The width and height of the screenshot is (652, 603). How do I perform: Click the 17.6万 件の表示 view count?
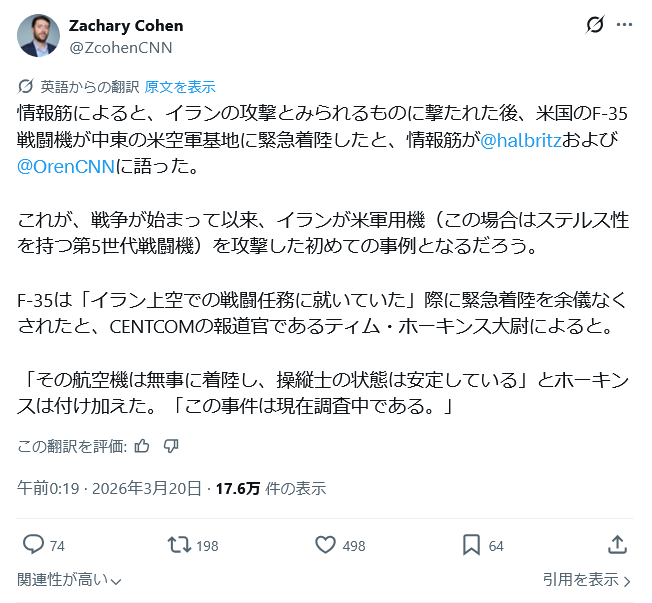(x=272, y=489)
